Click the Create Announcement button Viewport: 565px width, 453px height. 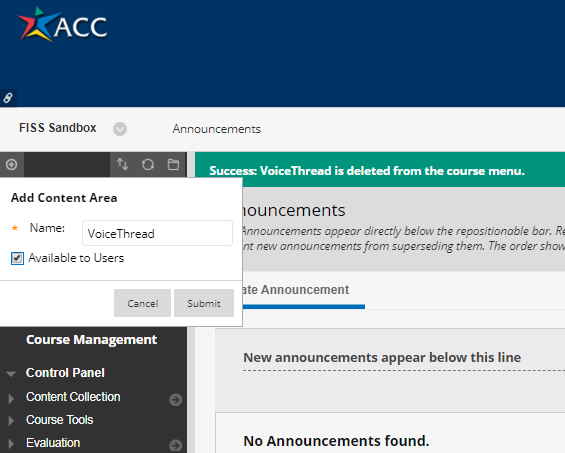point(295,290)
